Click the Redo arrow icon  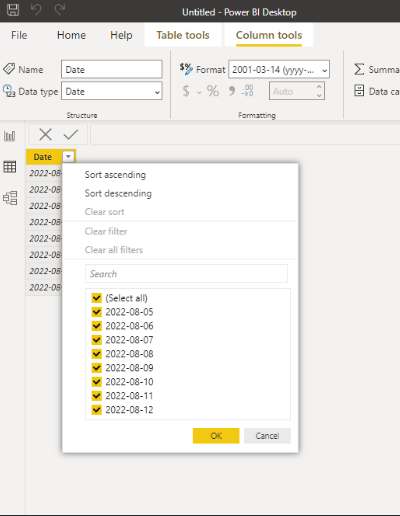(60, 10)
